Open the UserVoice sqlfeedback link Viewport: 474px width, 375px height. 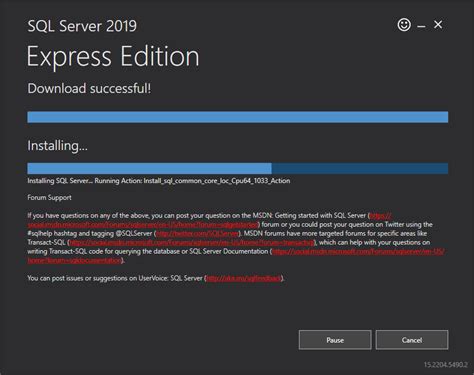(244, 278)
